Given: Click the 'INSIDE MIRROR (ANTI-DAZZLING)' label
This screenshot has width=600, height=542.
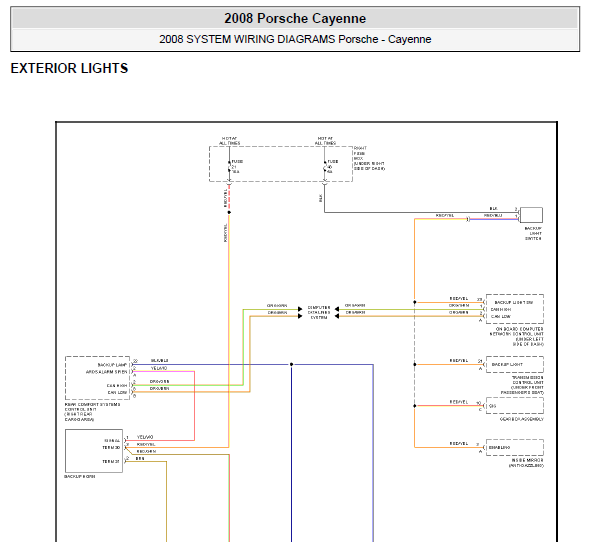Looking at the screenshot, I should point(526,463).
